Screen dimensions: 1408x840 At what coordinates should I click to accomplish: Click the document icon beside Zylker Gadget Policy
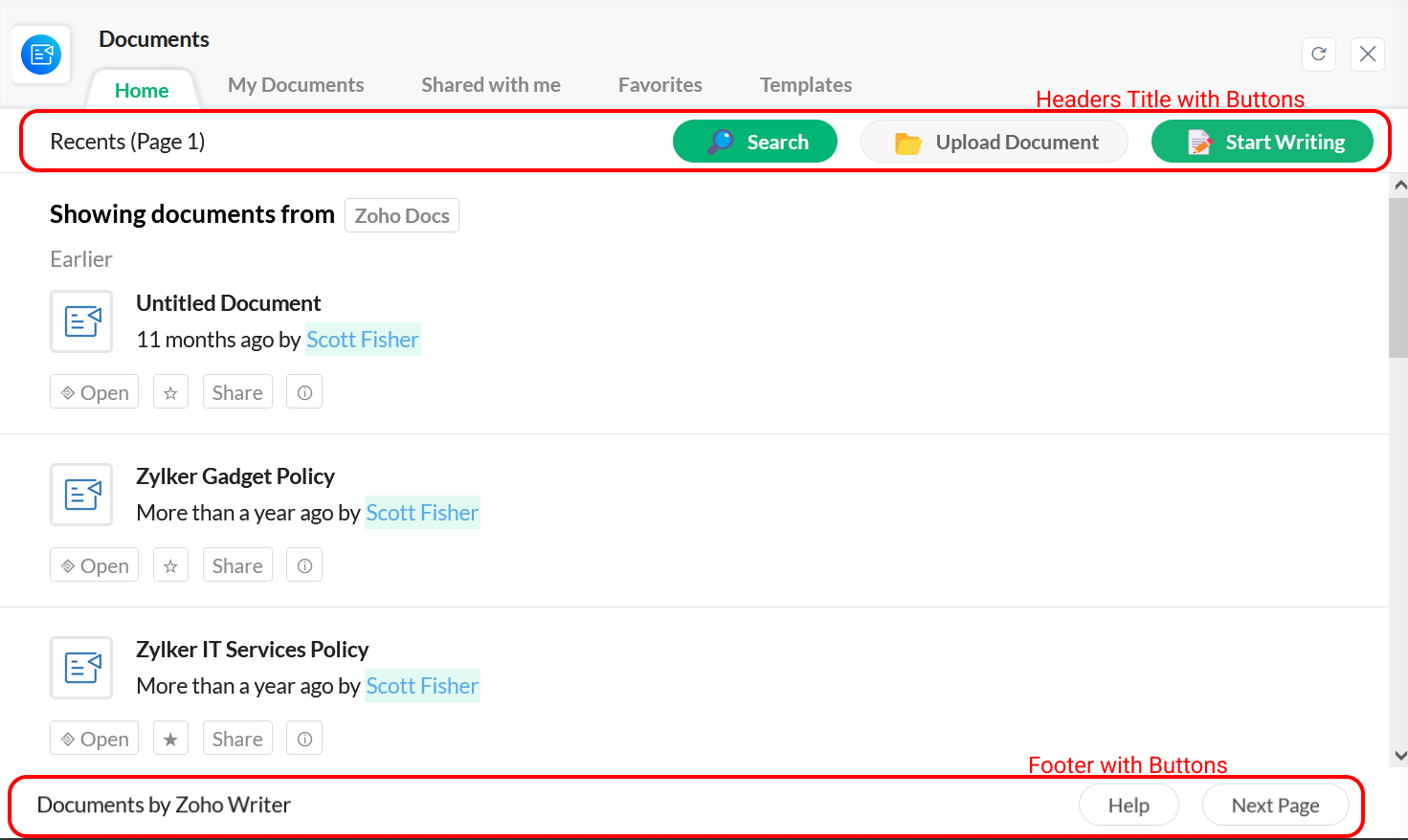[81, 495]
